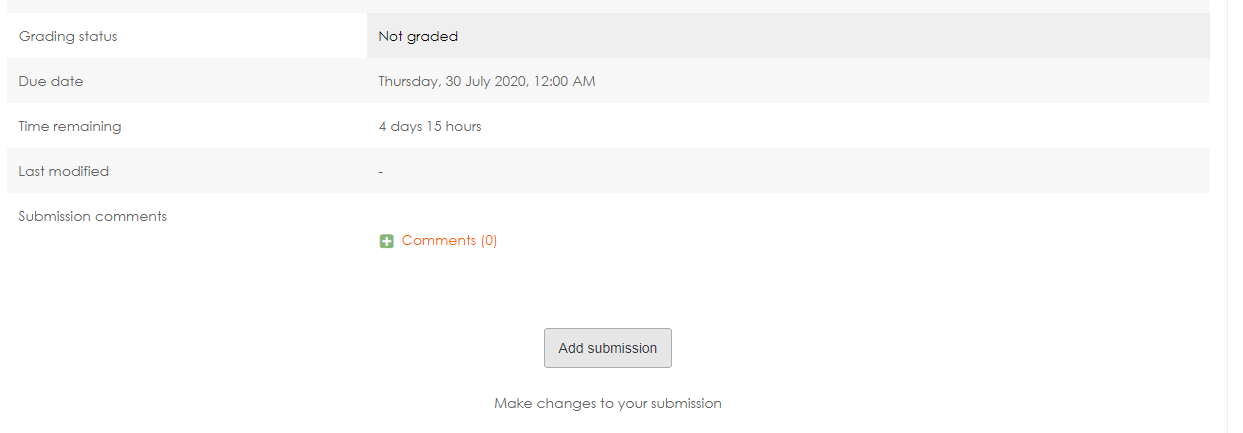Click the Time remaining row label

point(70,126)
